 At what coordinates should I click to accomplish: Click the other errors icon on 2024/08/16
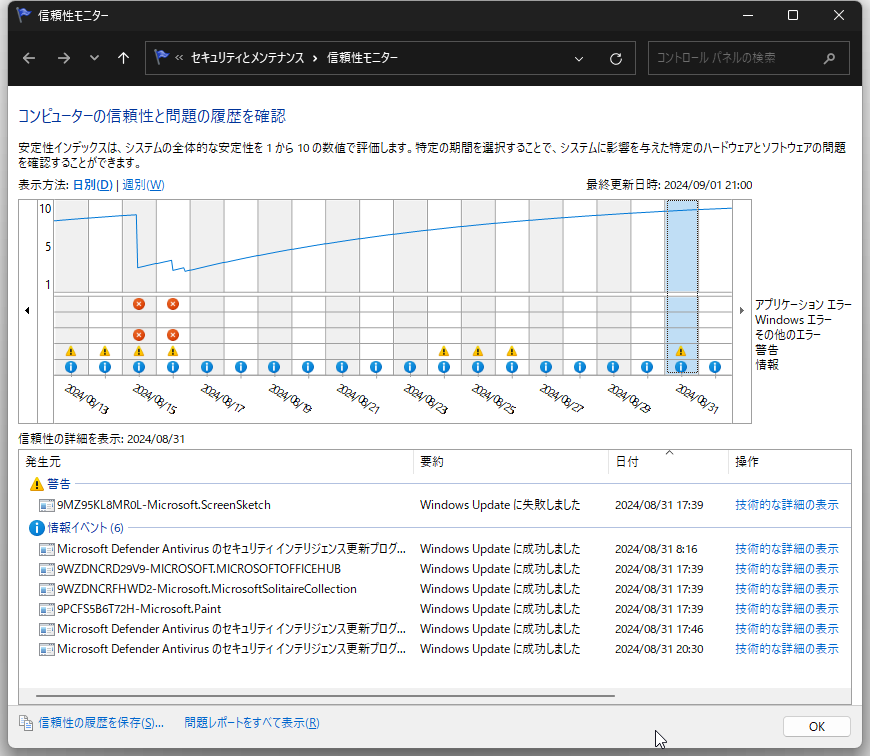tap(173, 335)
